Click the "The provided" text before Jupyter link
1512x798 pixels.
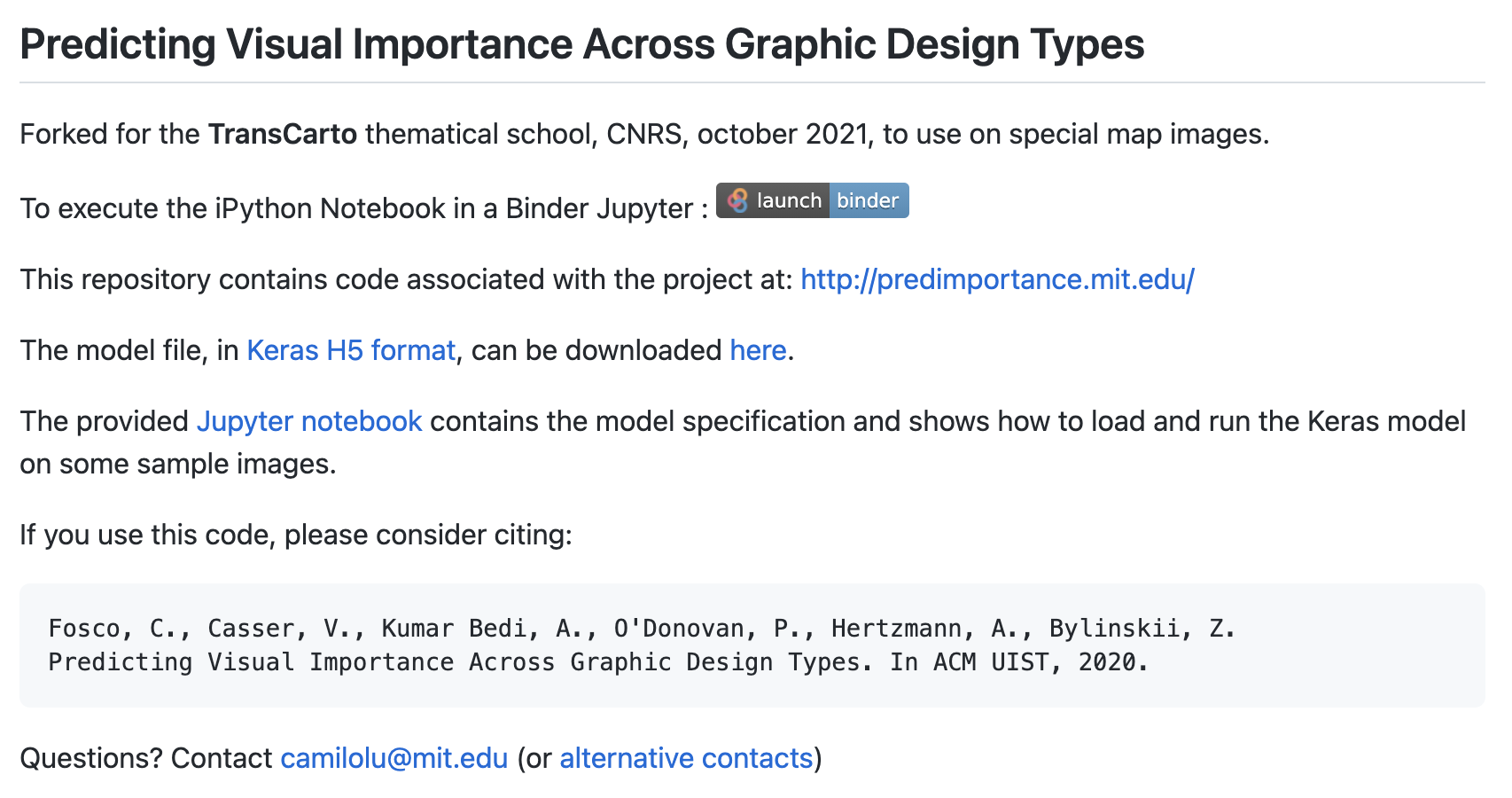(x=105, y=421)
